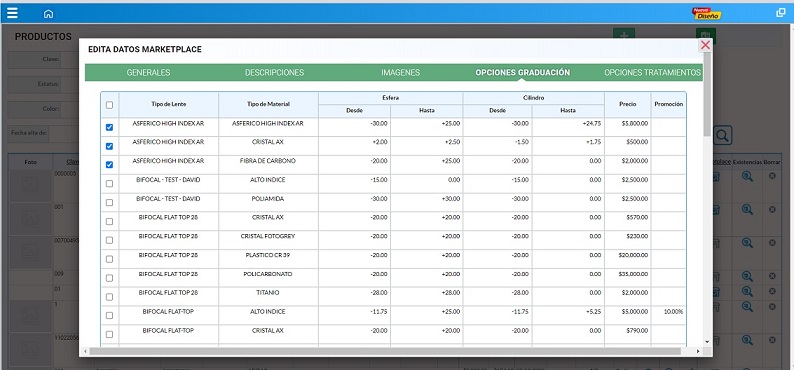Check the Bifocal Test David Poliamida row
The height and width of the screenshot is (370, 794).
coord(109,202)
